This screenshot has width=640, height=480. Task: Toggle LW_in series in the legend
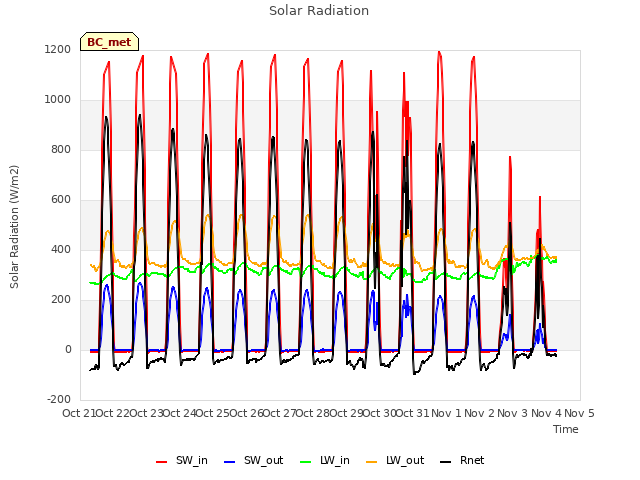click(325, 460)
